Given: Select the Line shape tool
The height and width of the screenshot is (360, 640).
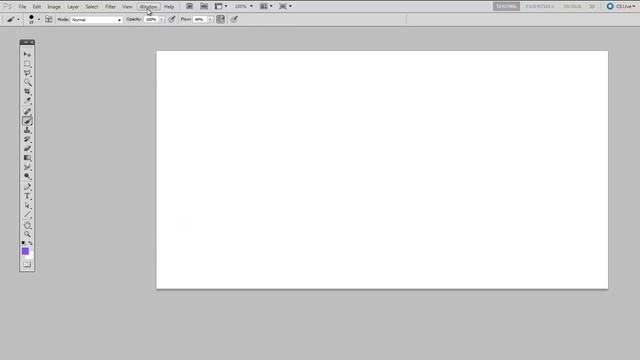Looking at the screenshot, I should pyautogui.click(x=27, y=215).
